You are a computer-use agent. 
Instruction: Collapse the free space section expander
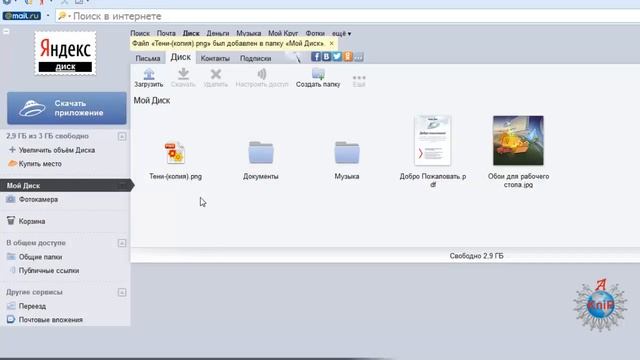pyautogui.click(x=122, y=136)
